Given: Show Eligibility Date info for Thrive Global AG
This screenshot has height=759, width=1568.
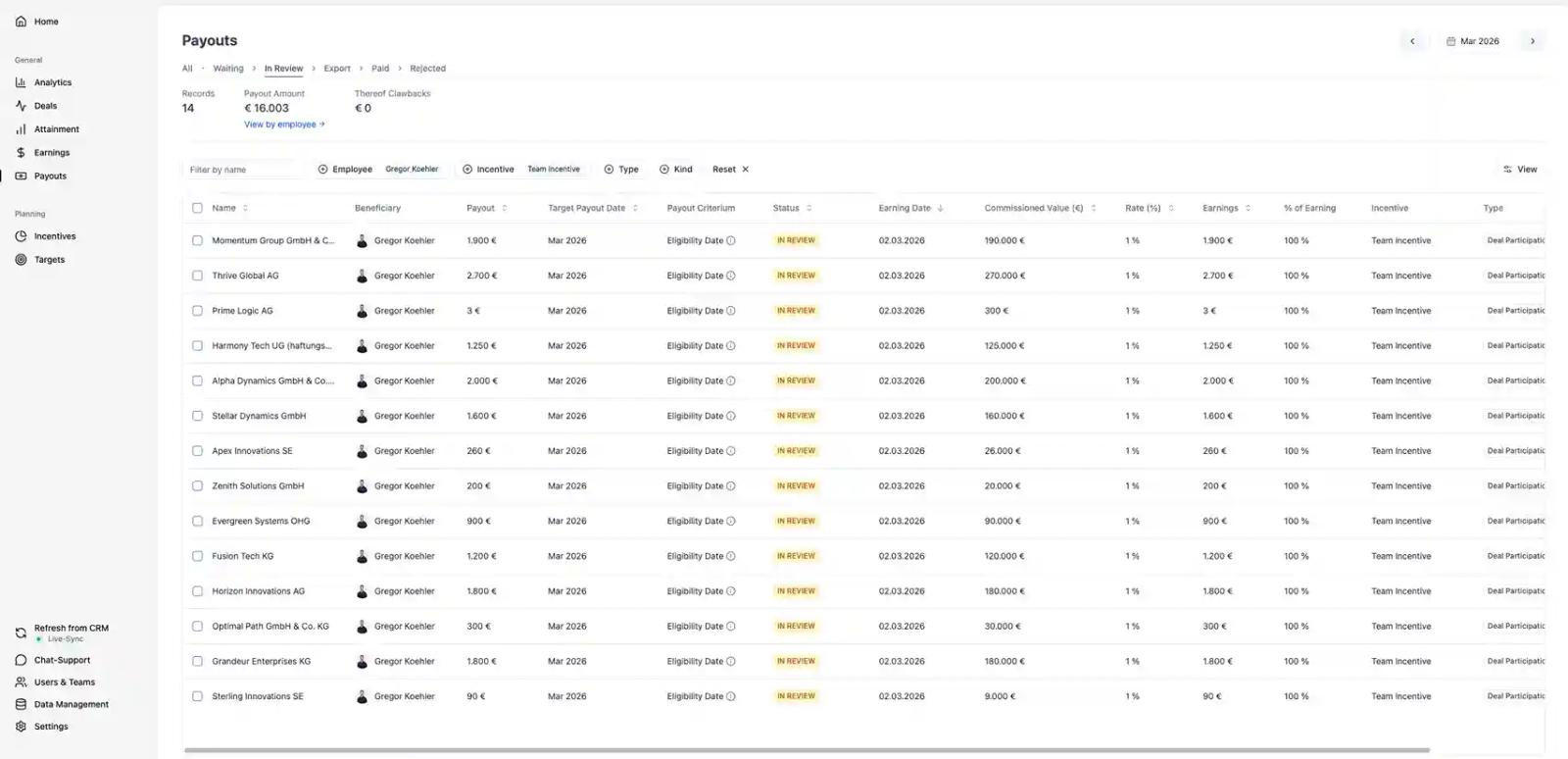Looking at the screenshot, I should [731, 276].
